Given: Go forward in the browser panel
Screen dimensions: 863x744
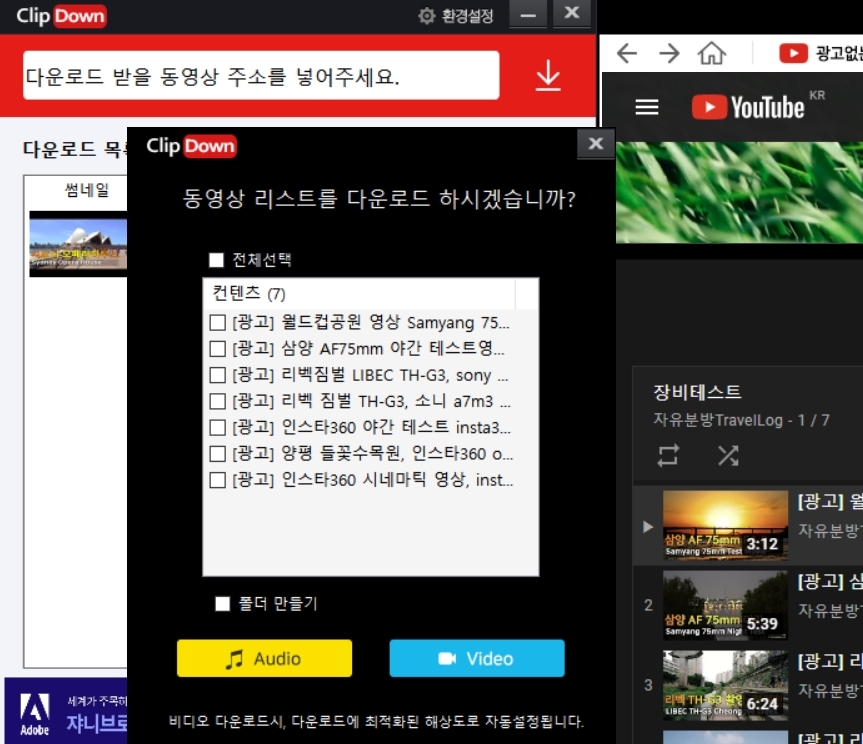Looking at the screenshot, I should pyautogui.click(x=669, y=53).
